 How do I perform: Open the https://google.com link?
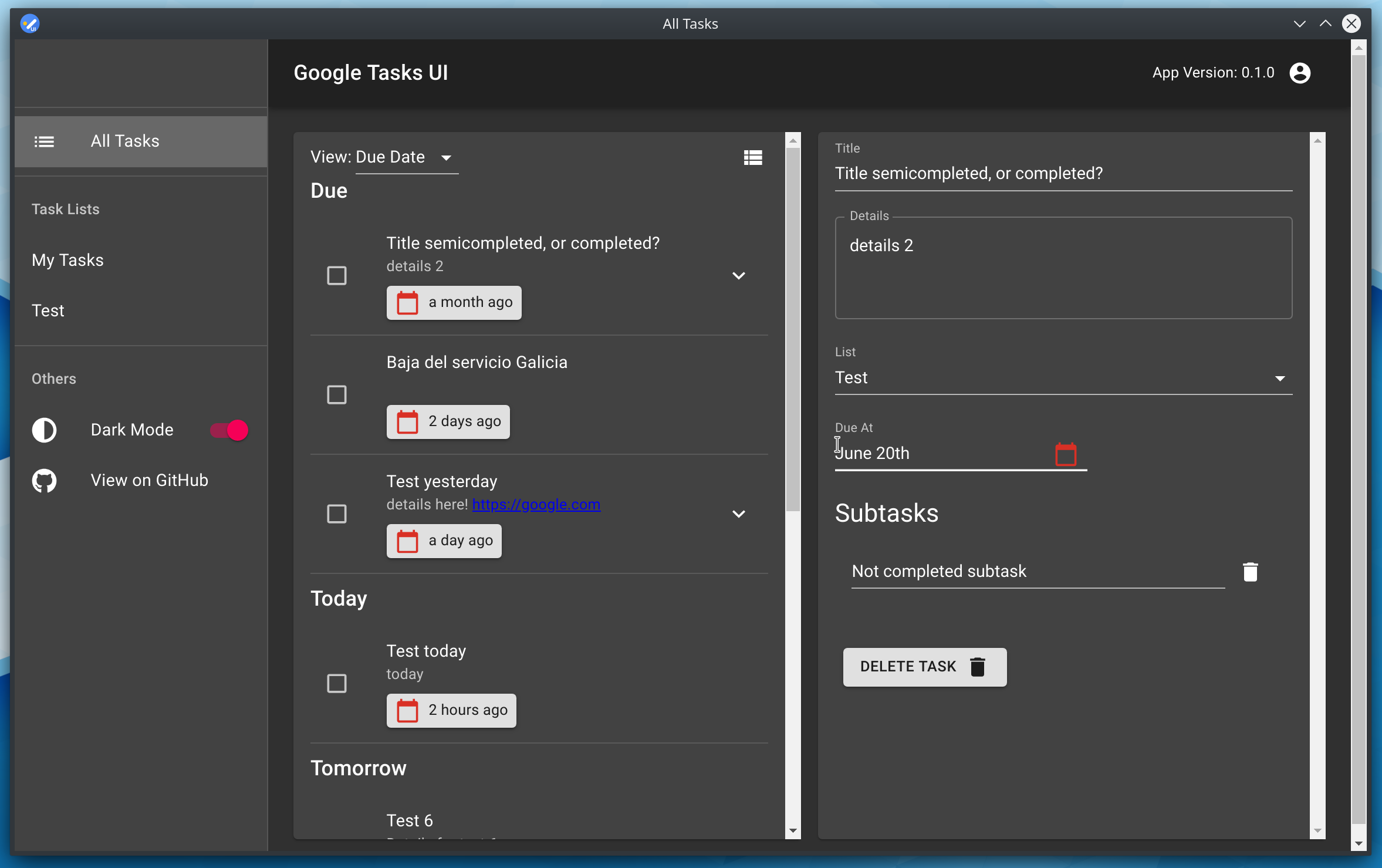click(536, 505)
